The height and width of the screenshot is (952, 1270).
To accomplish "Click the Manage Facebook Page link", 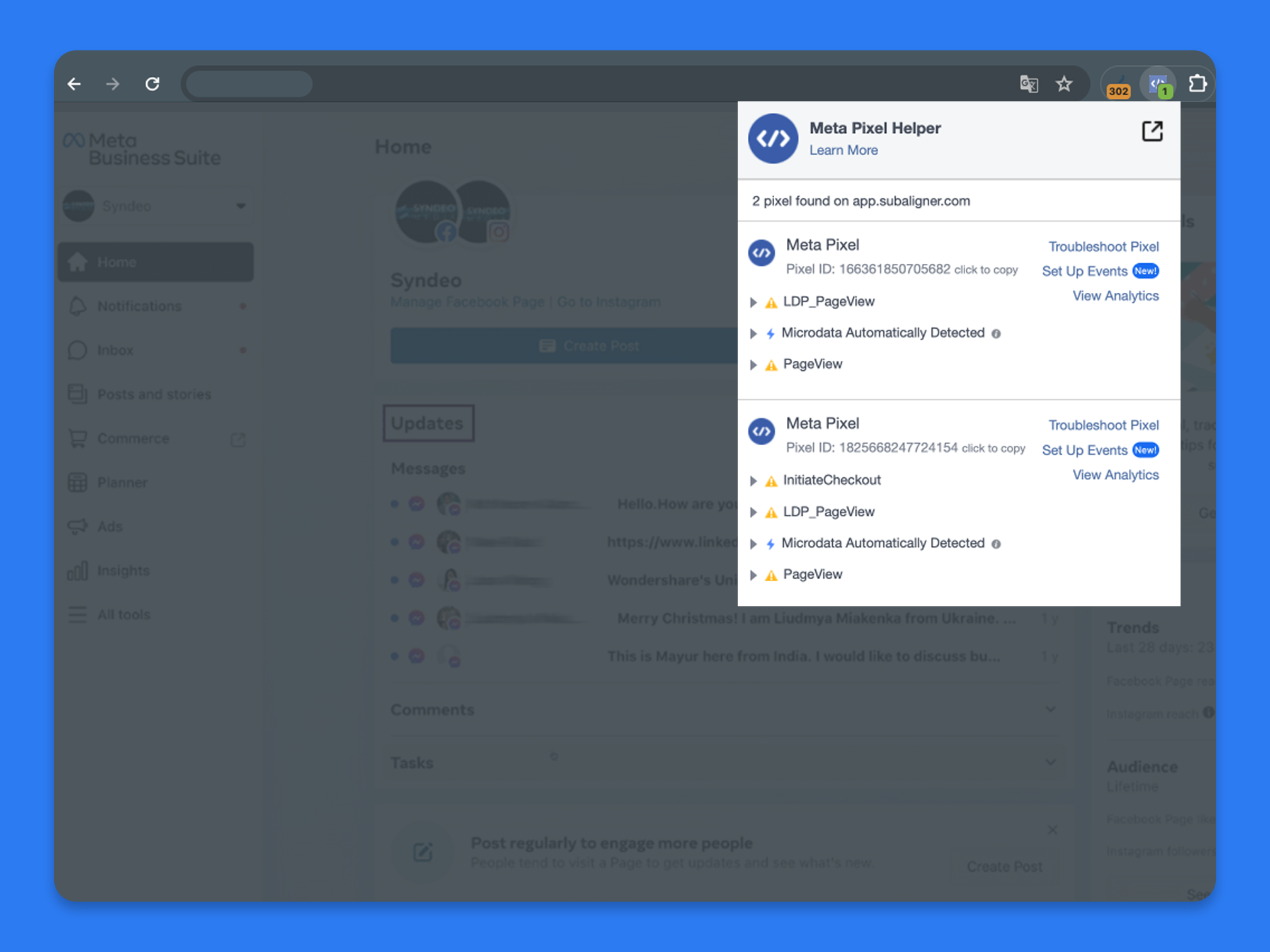I will [x=467, y=302].
